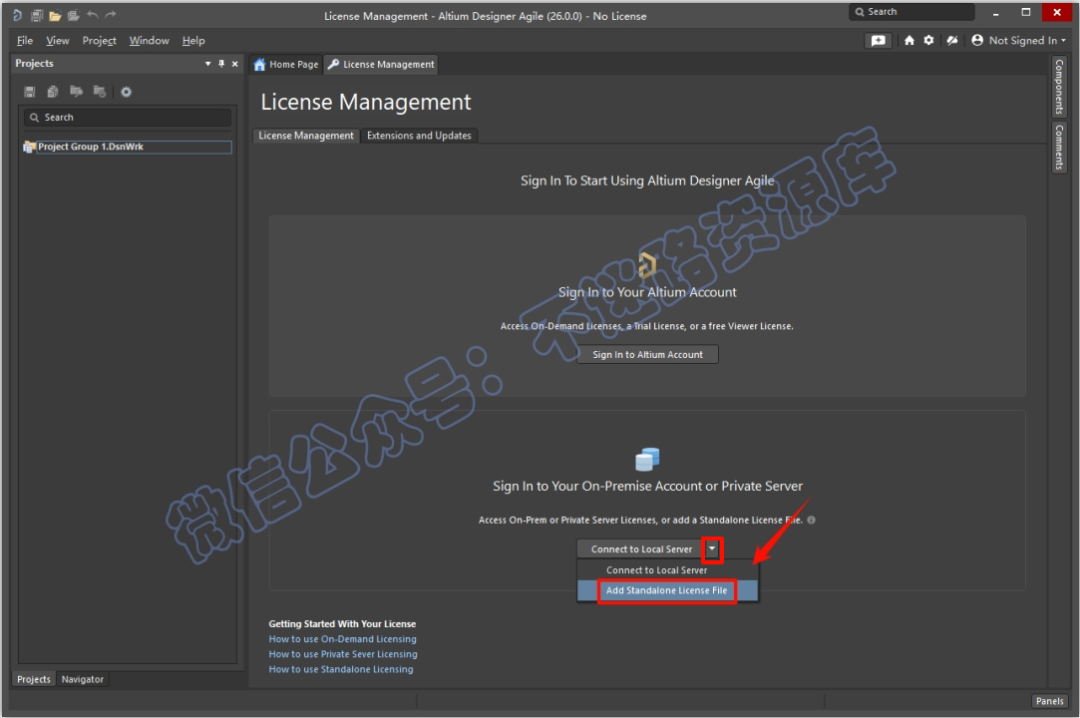
Task: Click the fourth Projects toolbar folder icon
Action: pos(99,92)
